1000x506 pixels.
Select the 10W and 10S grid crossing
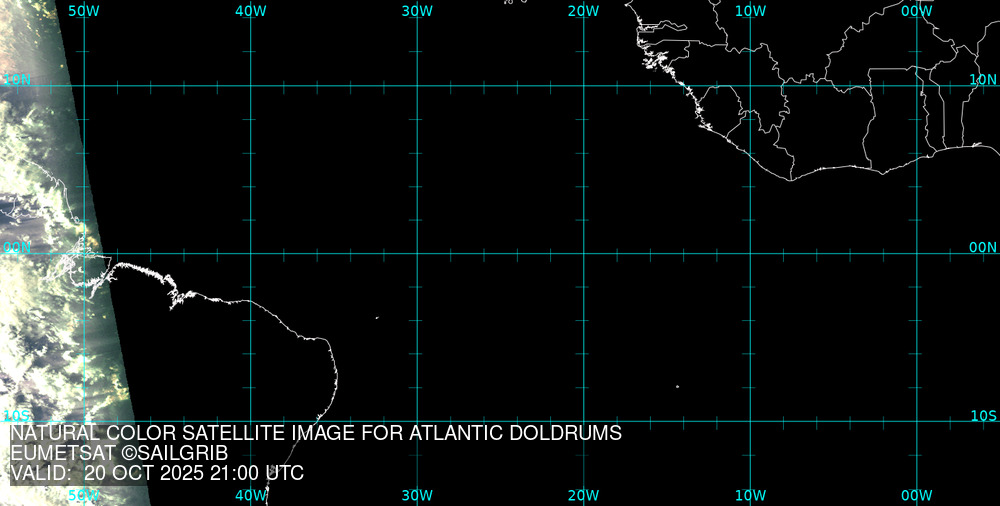pyautogui.click(x=751, y=421)
